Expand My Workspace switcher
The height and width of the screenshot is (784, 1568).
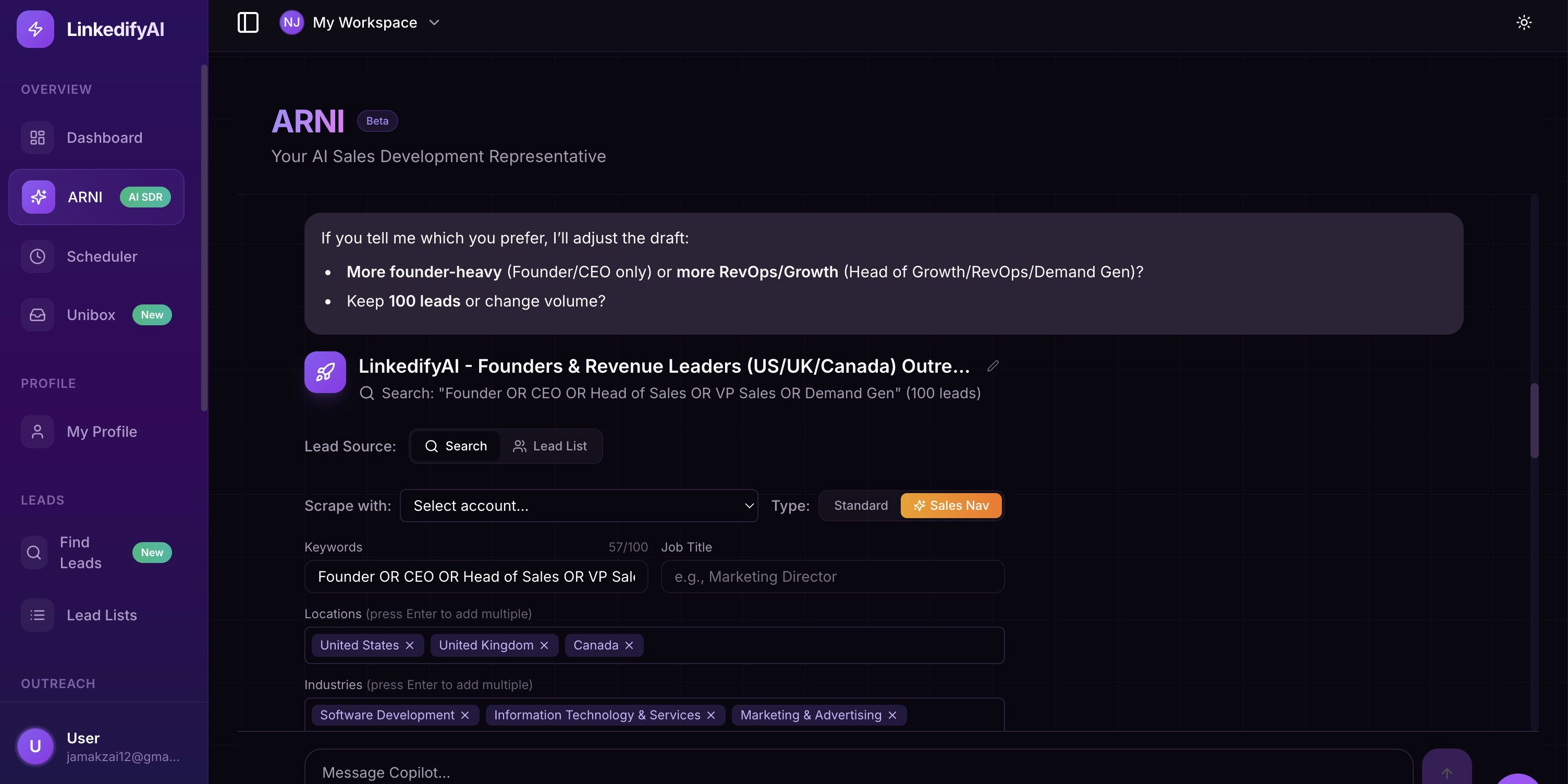tap(364, 22)
